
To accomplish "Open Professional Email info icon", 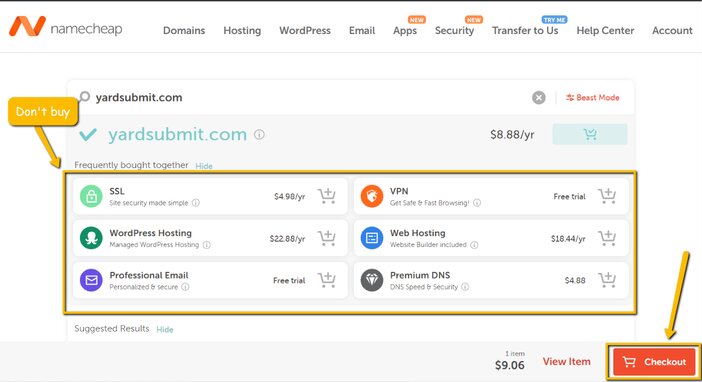I will 185,287.
